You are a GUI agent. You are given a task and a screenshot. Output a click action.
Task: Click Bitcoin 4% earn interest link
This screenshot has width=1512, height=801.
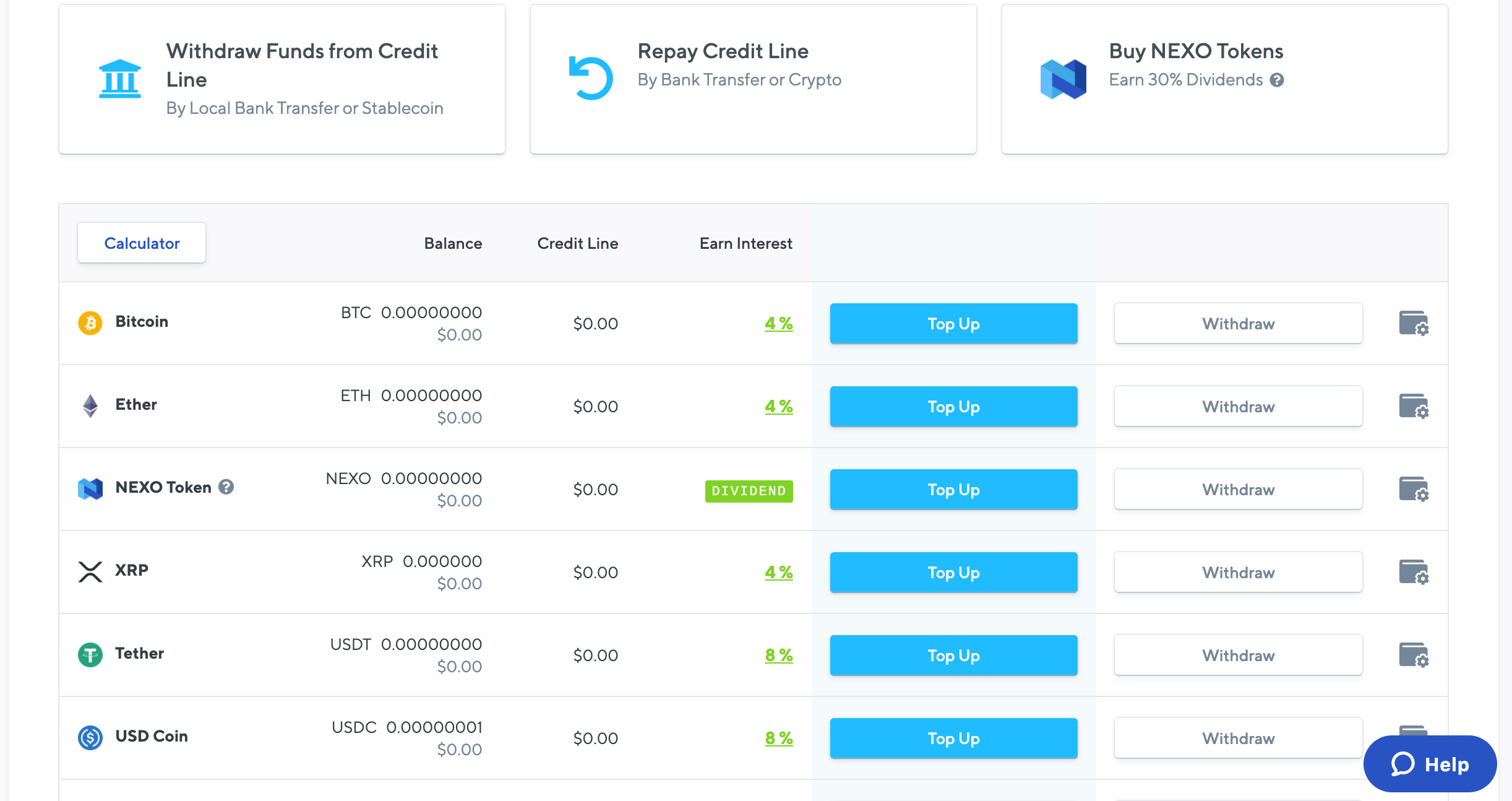[778, 323]
